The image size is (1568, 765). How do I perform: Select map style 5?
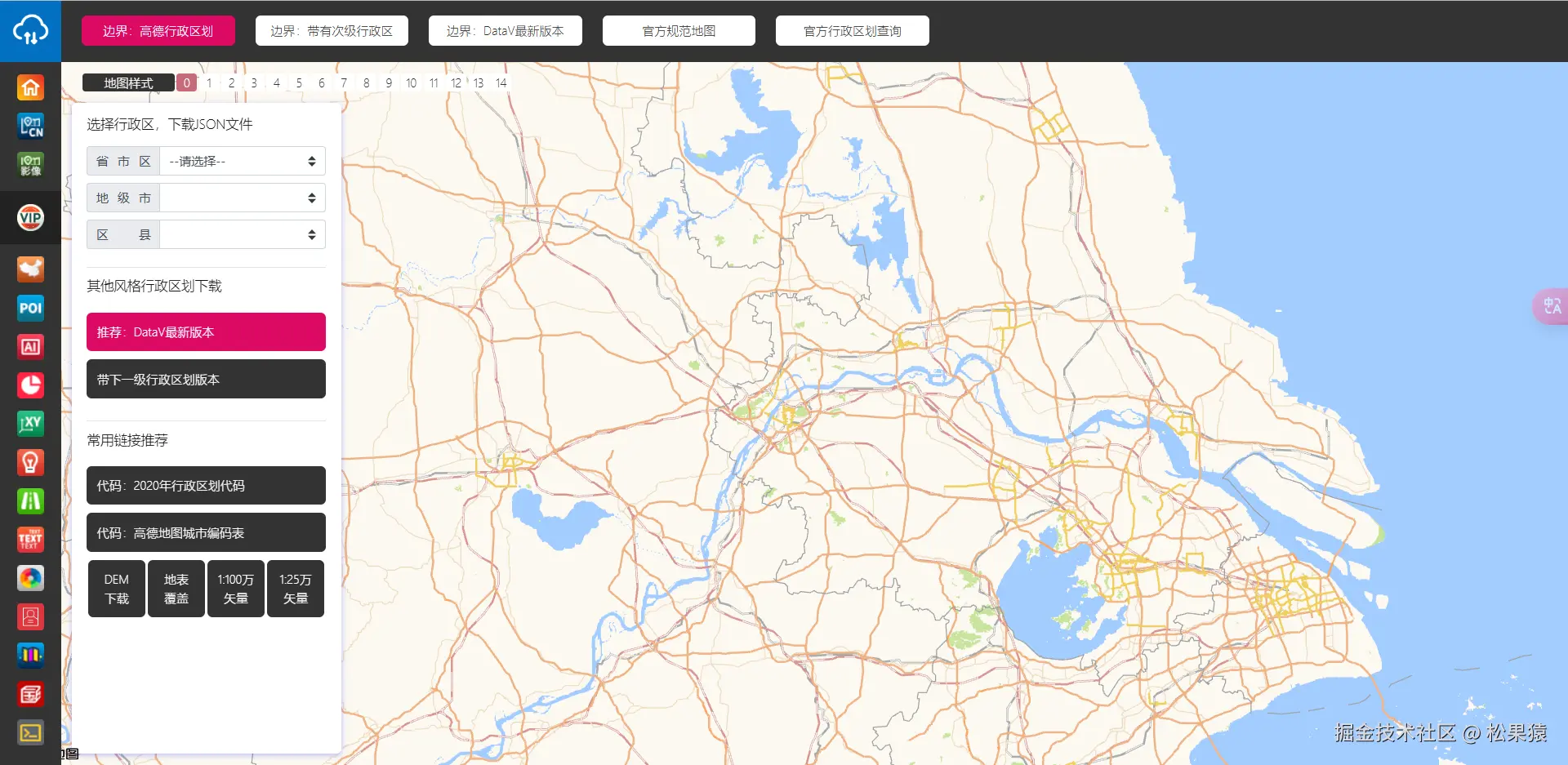click(299, 82)
